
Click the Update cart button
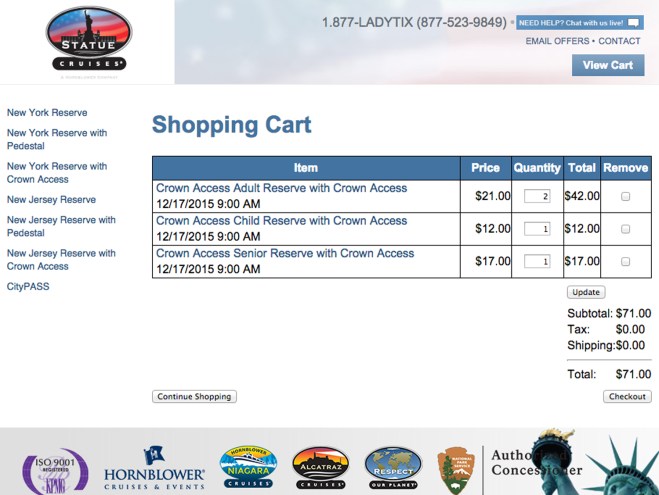(585, 292)
